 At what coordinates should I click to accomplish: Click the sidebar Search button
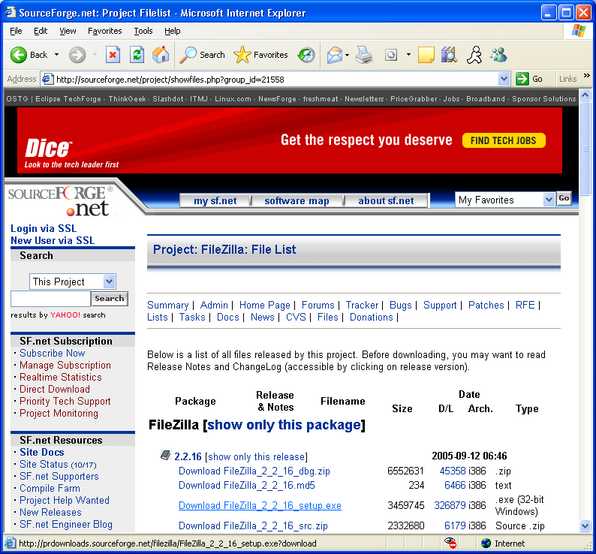tap(109, 298)
